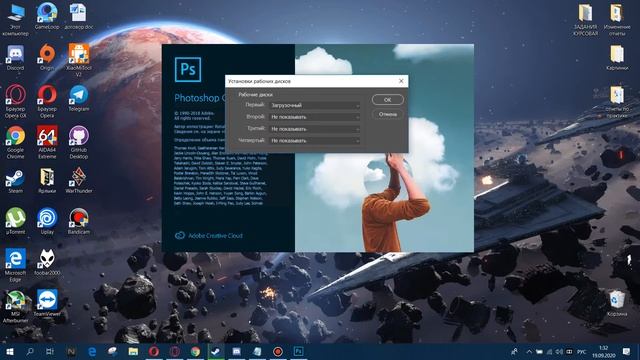Close the Установки рабочих дисков dialog

[x=401, y=81]
